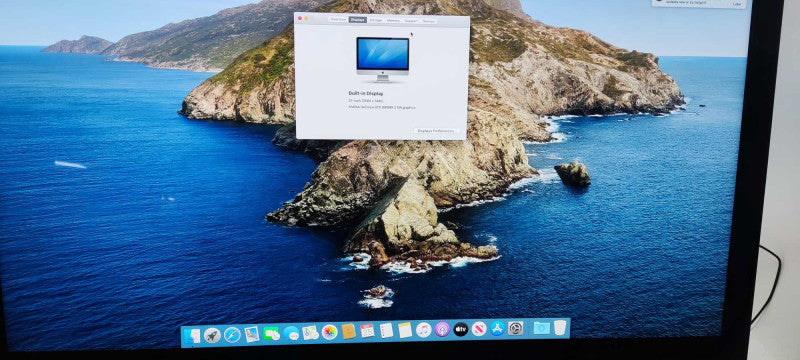800x360 pixels.
Task: Switch to the Storage tab
Action: [376, 20]
